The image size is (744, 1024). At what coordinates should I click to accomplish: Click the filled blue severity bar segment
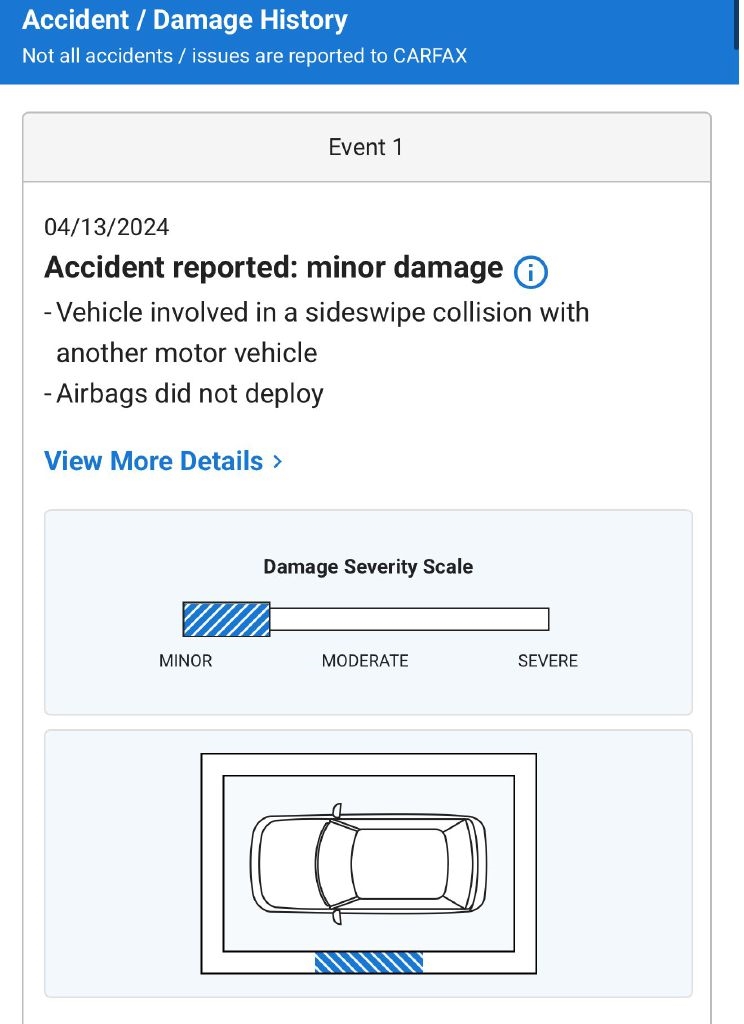click(226, 620)
